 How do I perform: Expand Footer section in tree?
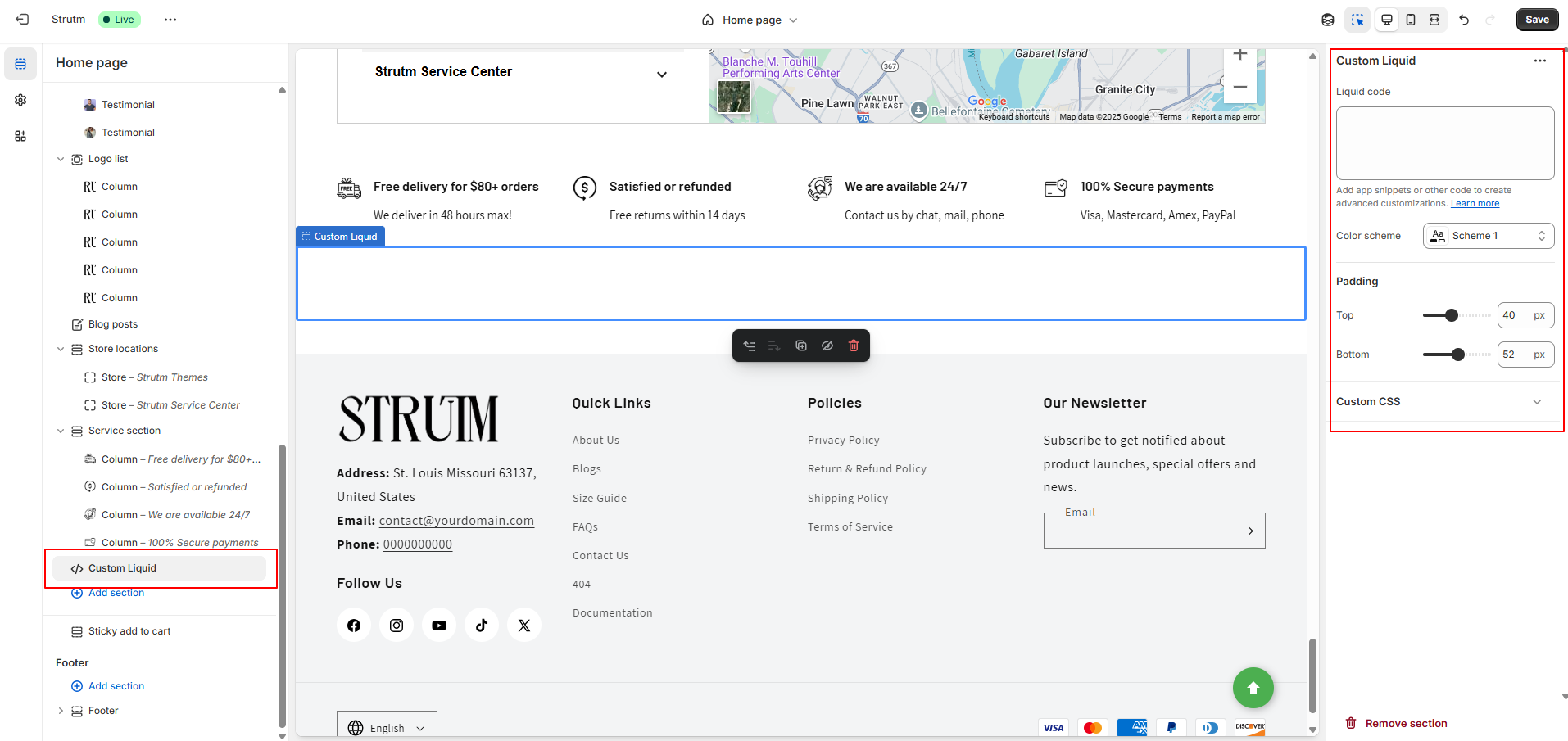pos(61,711)
